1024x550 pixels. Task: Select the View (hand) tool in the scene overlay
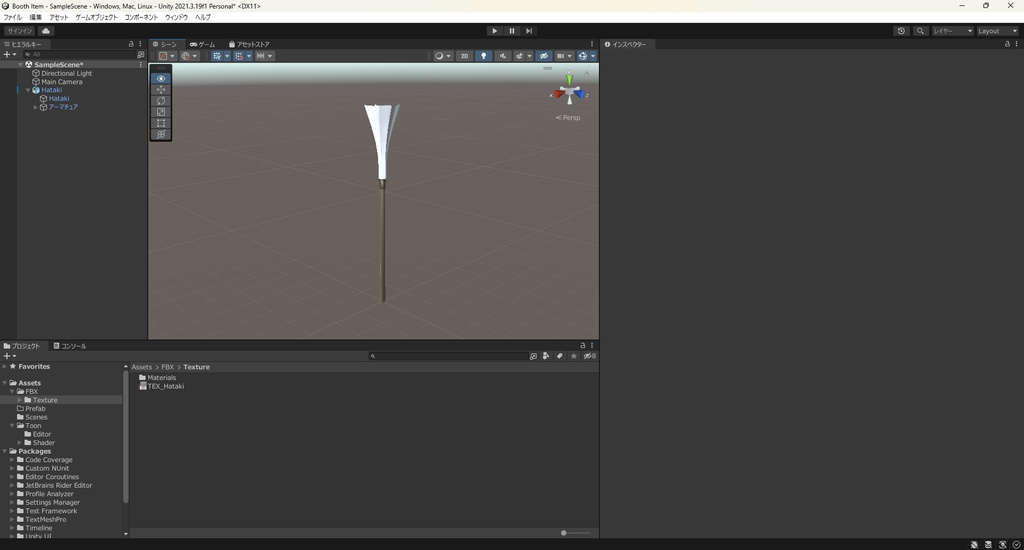161,78
